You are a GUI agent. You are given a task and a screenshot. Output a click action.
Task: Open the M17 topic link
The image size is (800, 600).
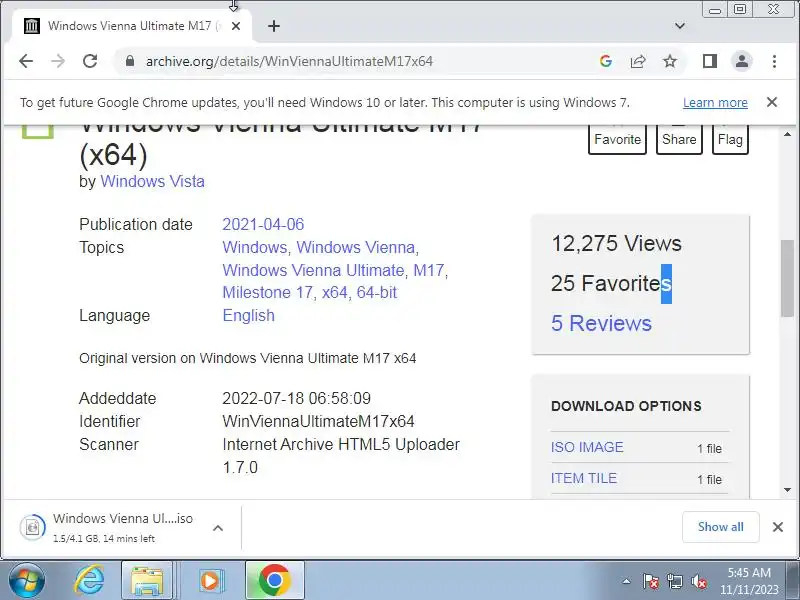[429, 270]
